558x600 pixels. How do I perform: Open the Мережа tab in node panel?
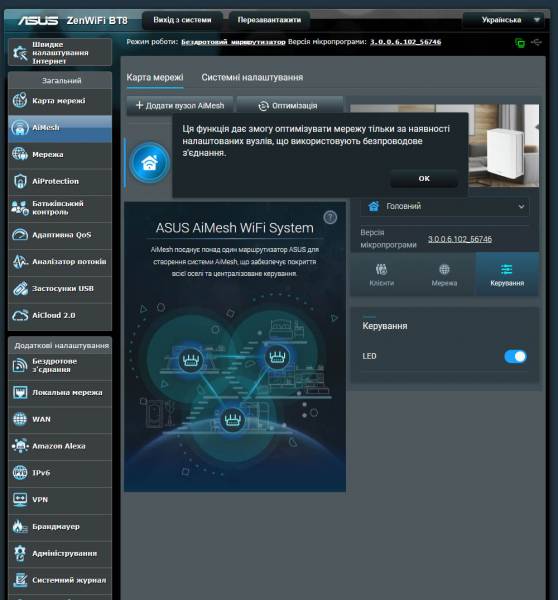point(444,275)
